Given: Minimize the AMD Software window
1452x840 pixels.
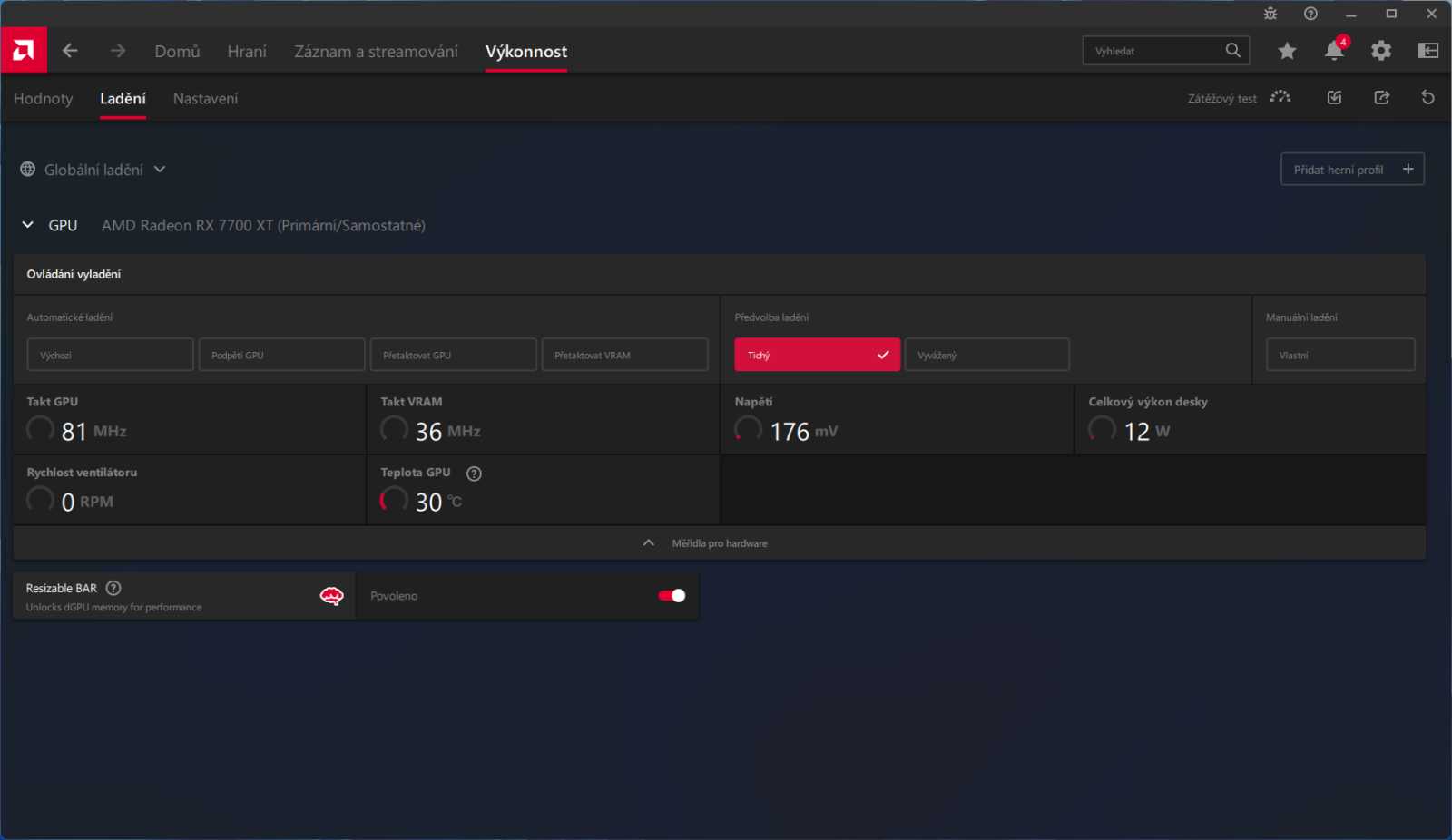Looking at the screenshot, I should point(1351,14).
